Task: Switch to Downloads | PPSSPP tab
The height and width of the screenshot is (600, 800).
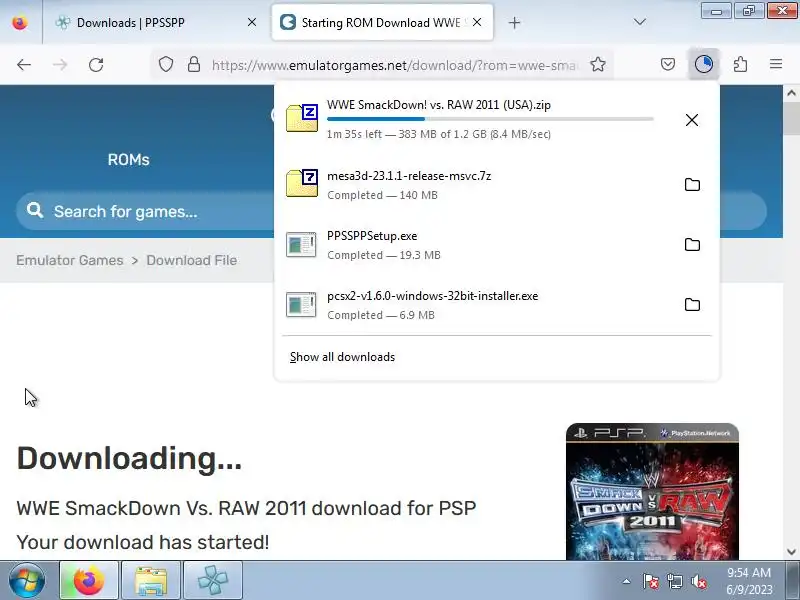Action: (157, 22)
